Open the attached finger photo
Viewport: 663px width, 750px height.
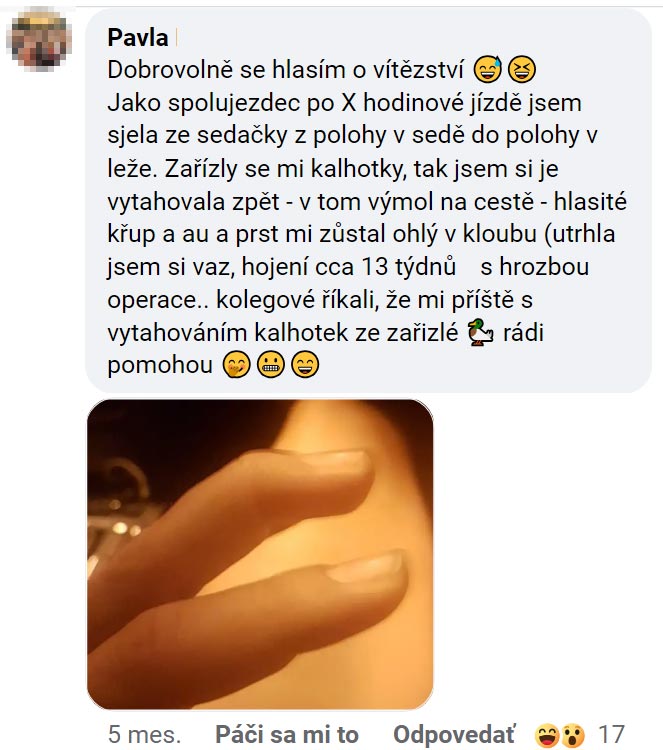[260, 553]
